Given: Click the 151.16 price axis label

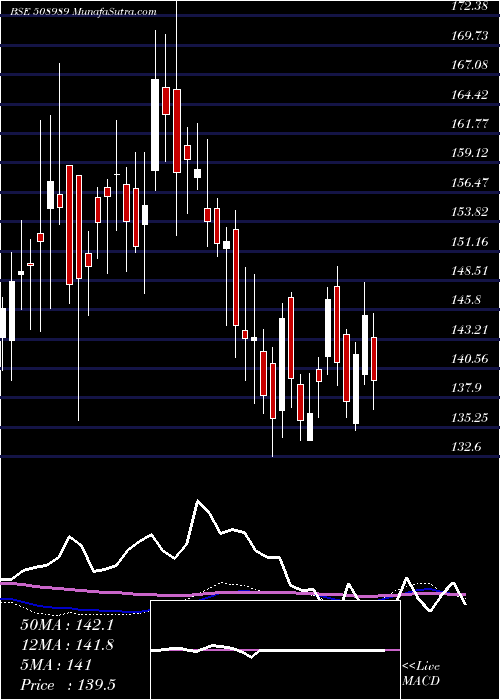Looking at the screenshot, I should [x=470, y=242].
